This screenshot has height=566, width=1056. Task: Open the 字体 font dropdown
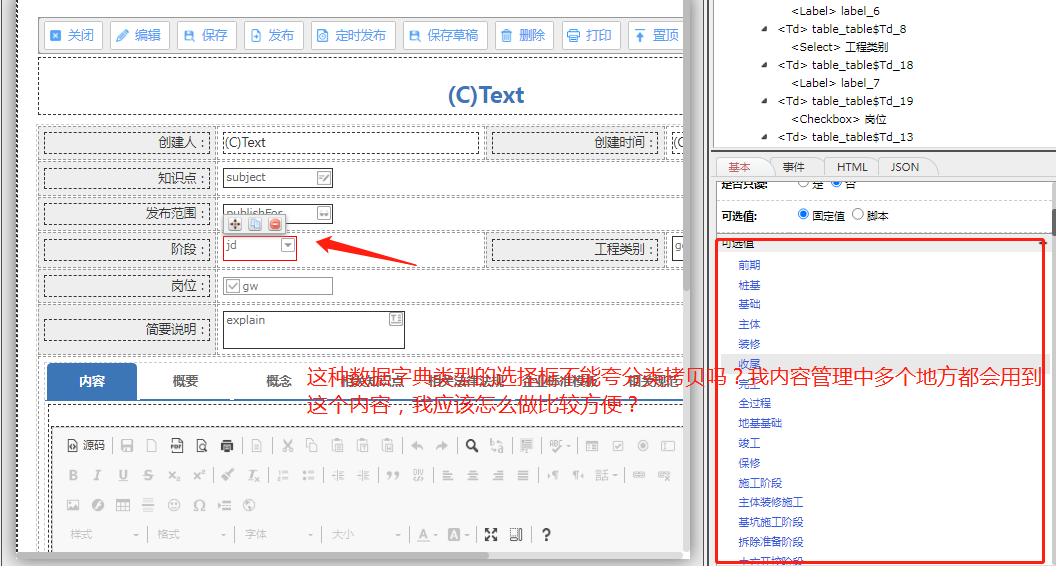(x=277, y=534)
